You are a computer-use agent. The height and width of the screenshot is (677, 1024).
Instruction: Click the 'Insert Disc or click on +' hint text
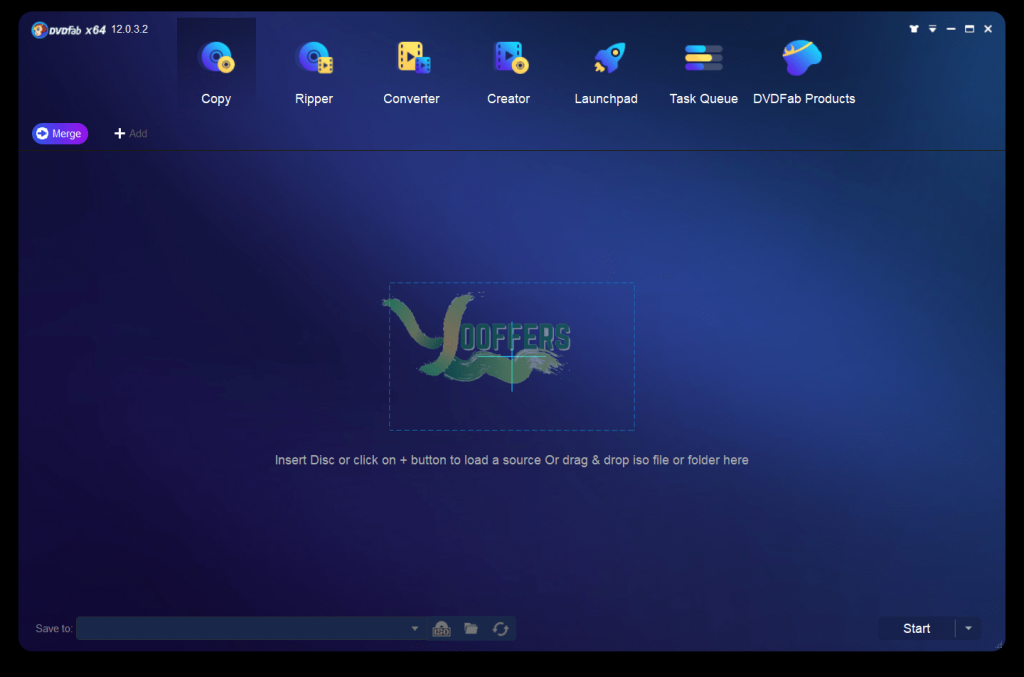511,460
